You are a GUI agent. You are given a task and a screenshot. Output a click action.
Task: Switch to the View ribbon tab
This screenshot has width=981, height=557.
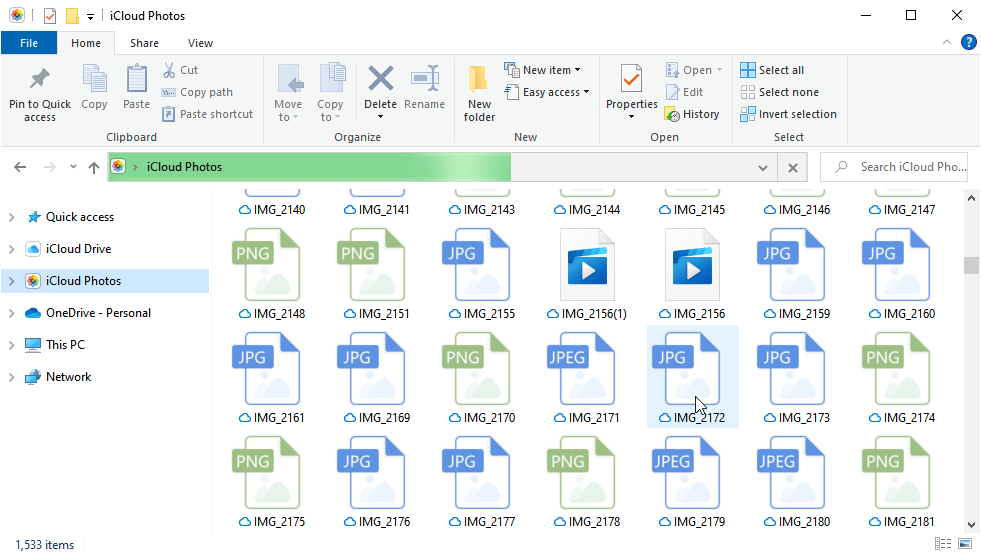[x=200, y=43]
